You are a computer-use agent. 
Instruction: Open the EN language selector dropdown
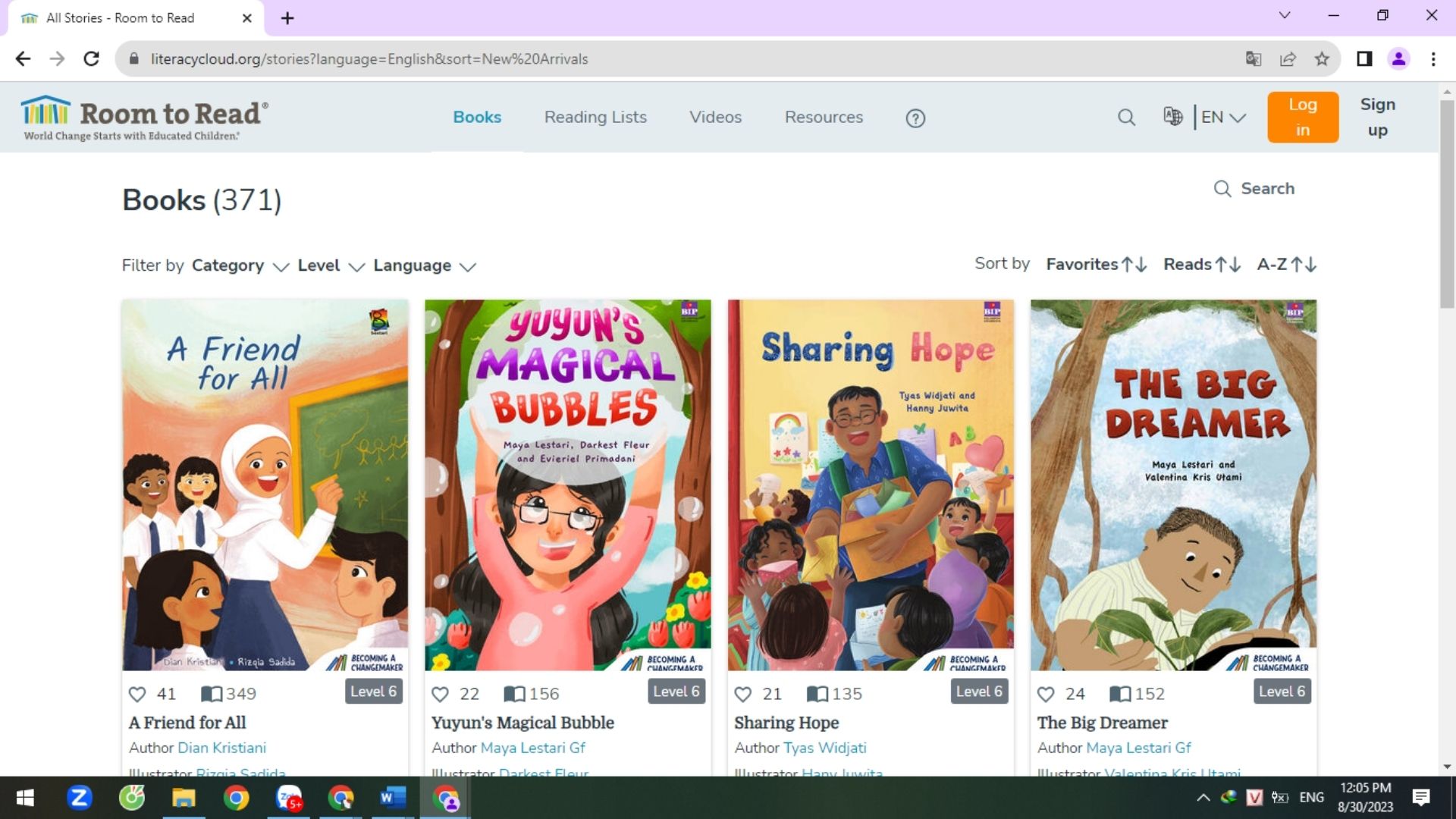(1222, 118)
